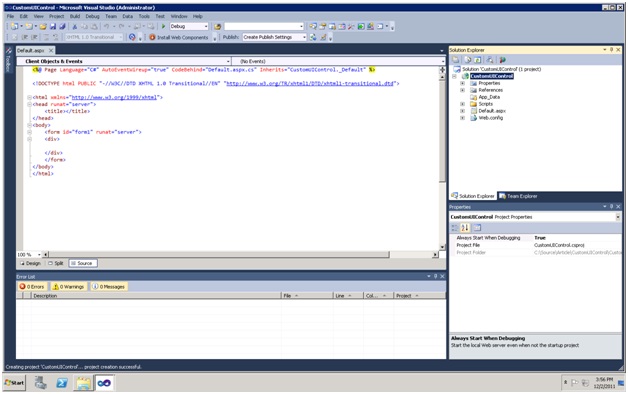Click the Start button
Screen dimensions: 628x394
pos(14,383)
